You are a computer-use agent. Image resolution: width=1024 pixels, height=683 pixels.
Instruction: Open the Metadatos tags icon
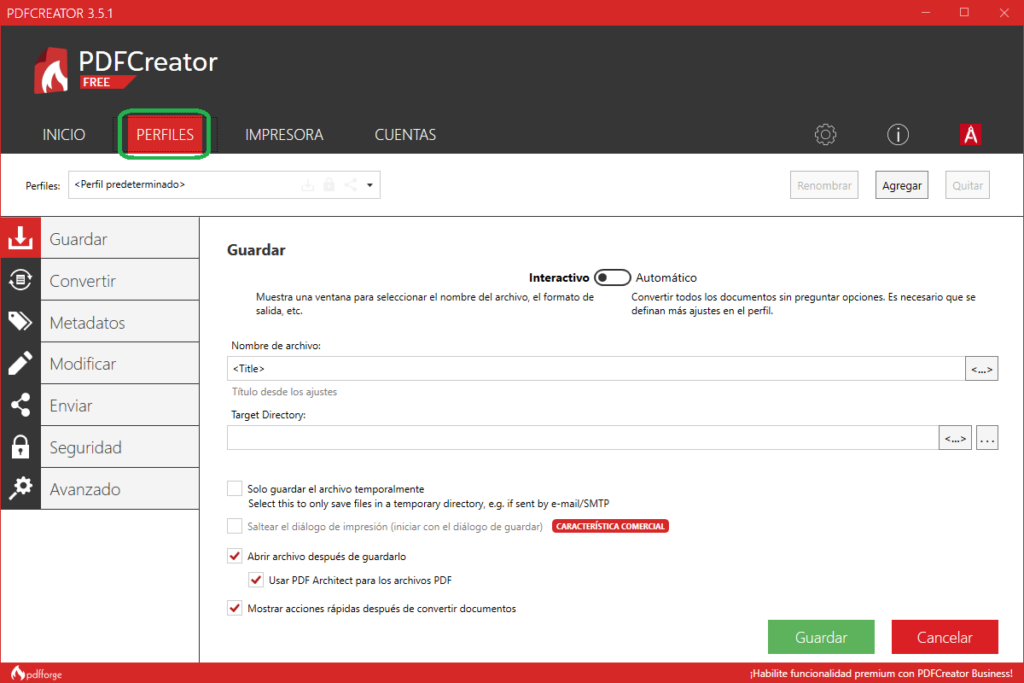[x=19, y=322]
